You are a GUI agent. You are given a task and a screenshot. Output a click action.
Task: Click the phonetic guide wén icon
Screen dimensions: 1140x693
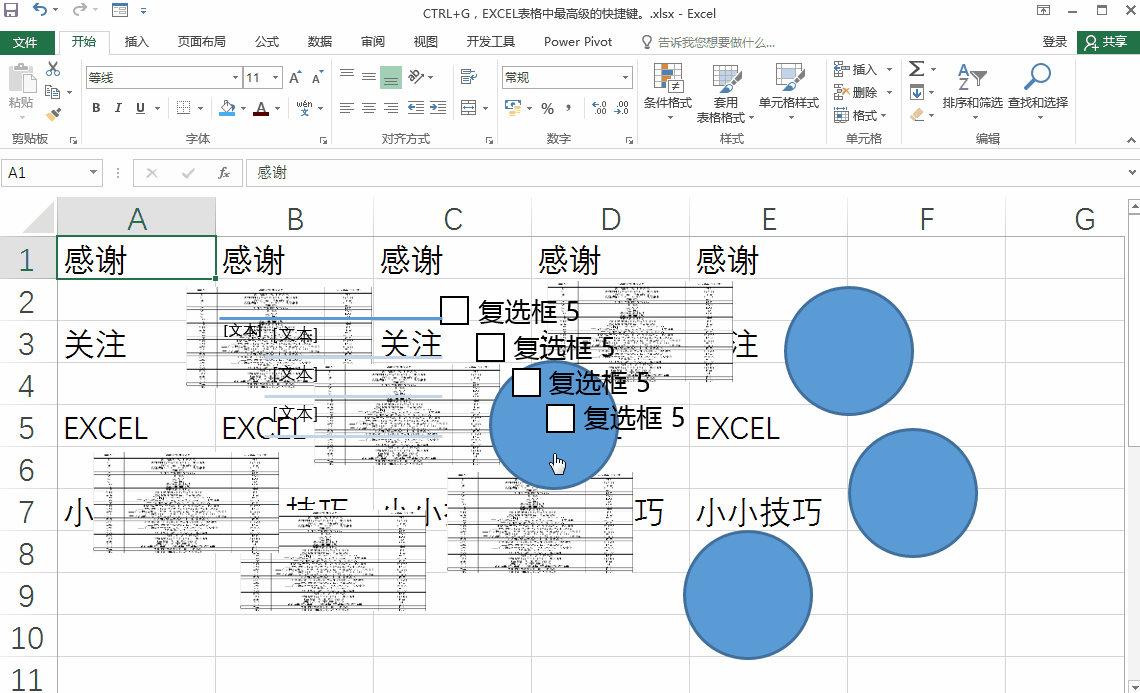(x=305, y=108)
